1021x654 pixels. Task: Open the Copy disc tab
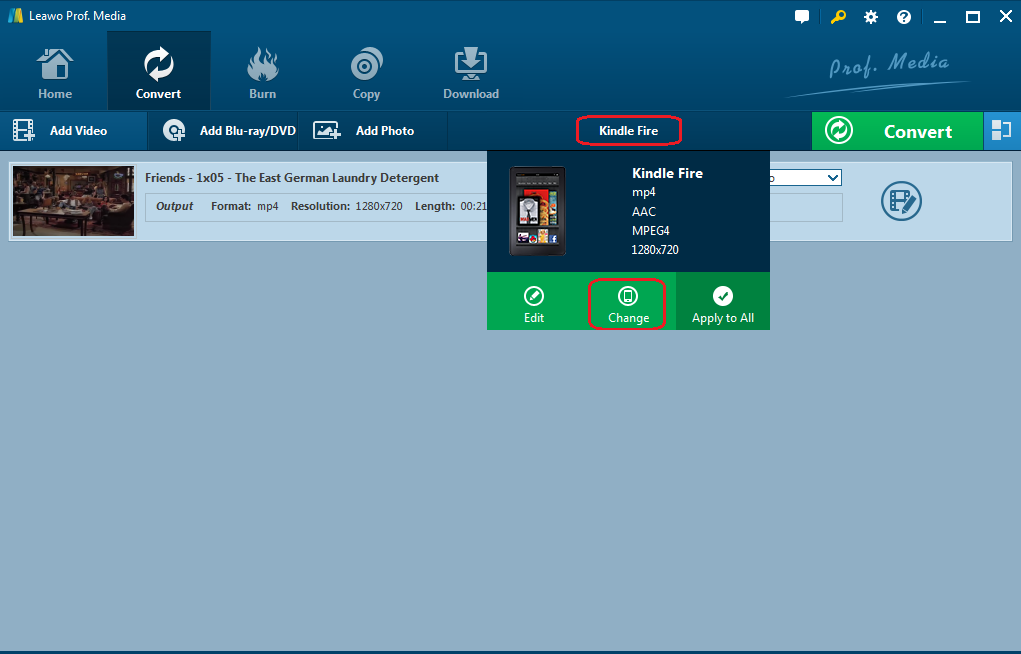click(x=366, y=74)
